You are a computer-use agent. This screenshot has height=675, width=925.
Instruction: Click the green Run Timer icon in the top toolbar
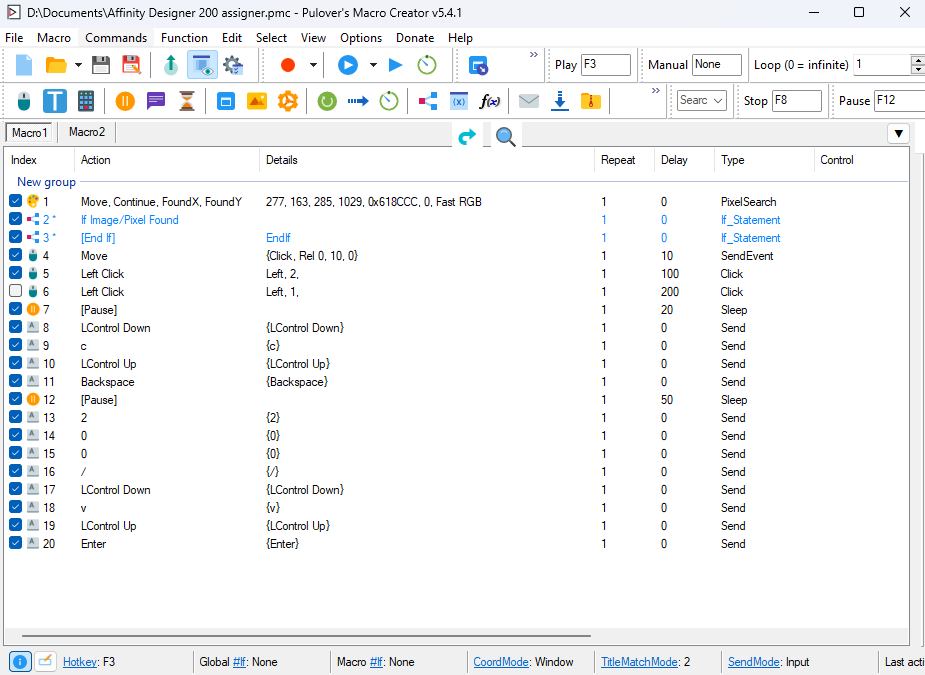(x=427, y=65)
